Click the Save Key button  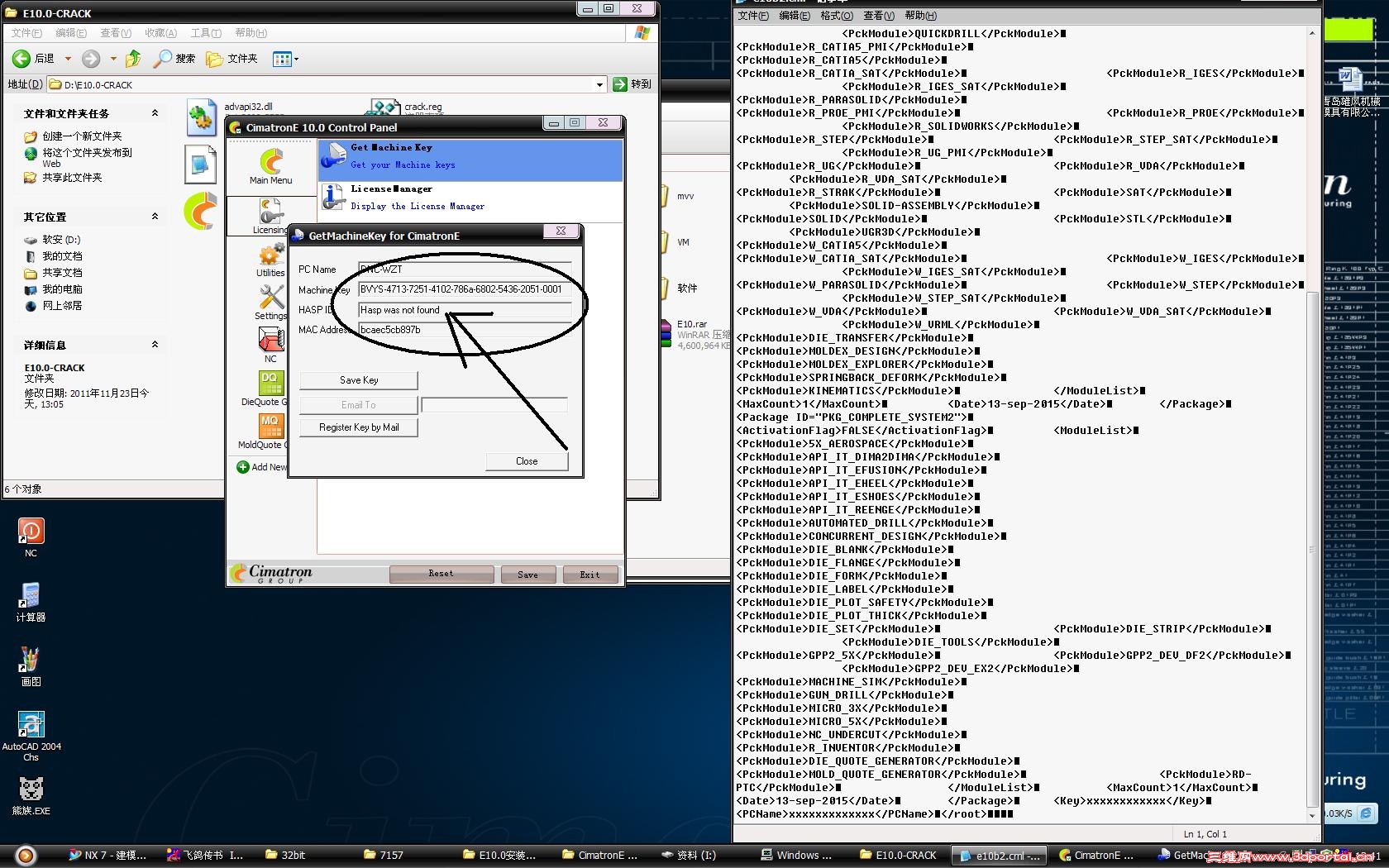point(359,380)
